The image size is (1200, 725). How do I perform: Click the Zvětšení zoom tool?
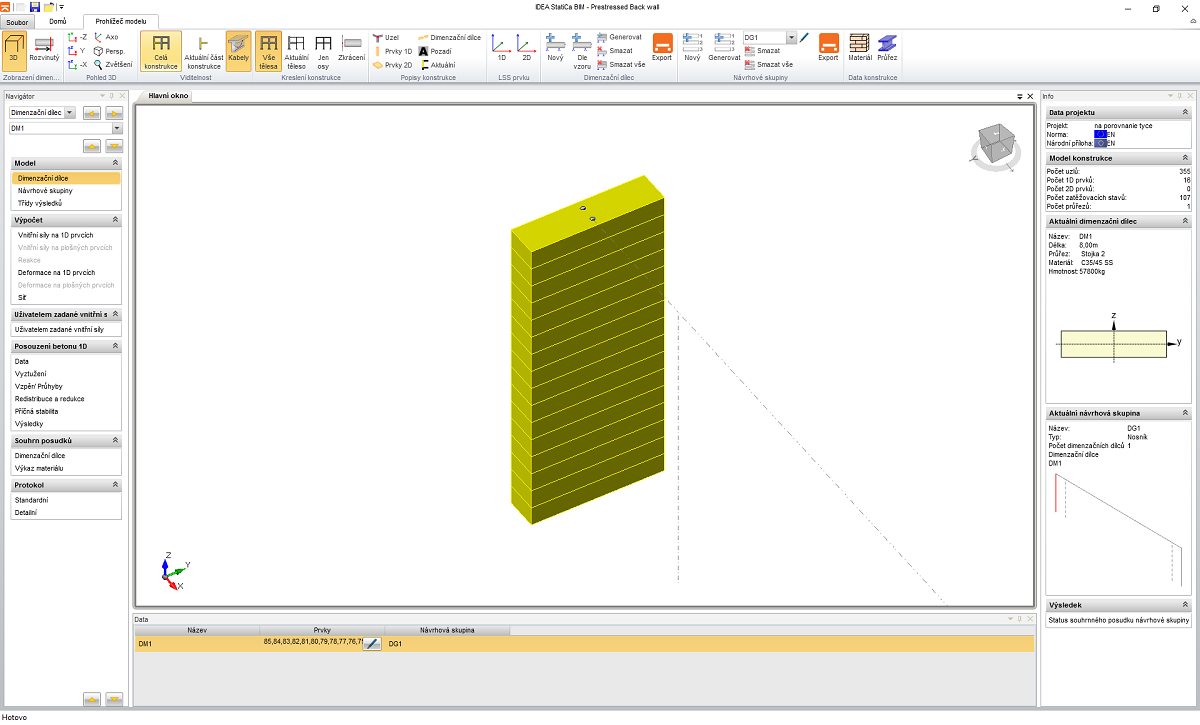pos(112,64)
